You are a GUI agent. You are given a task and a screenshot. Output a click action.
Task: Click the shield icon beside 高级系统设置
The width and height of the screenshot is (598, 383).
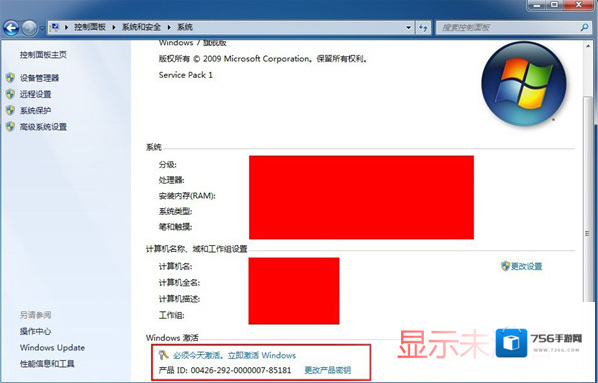[x=10, y=126]
